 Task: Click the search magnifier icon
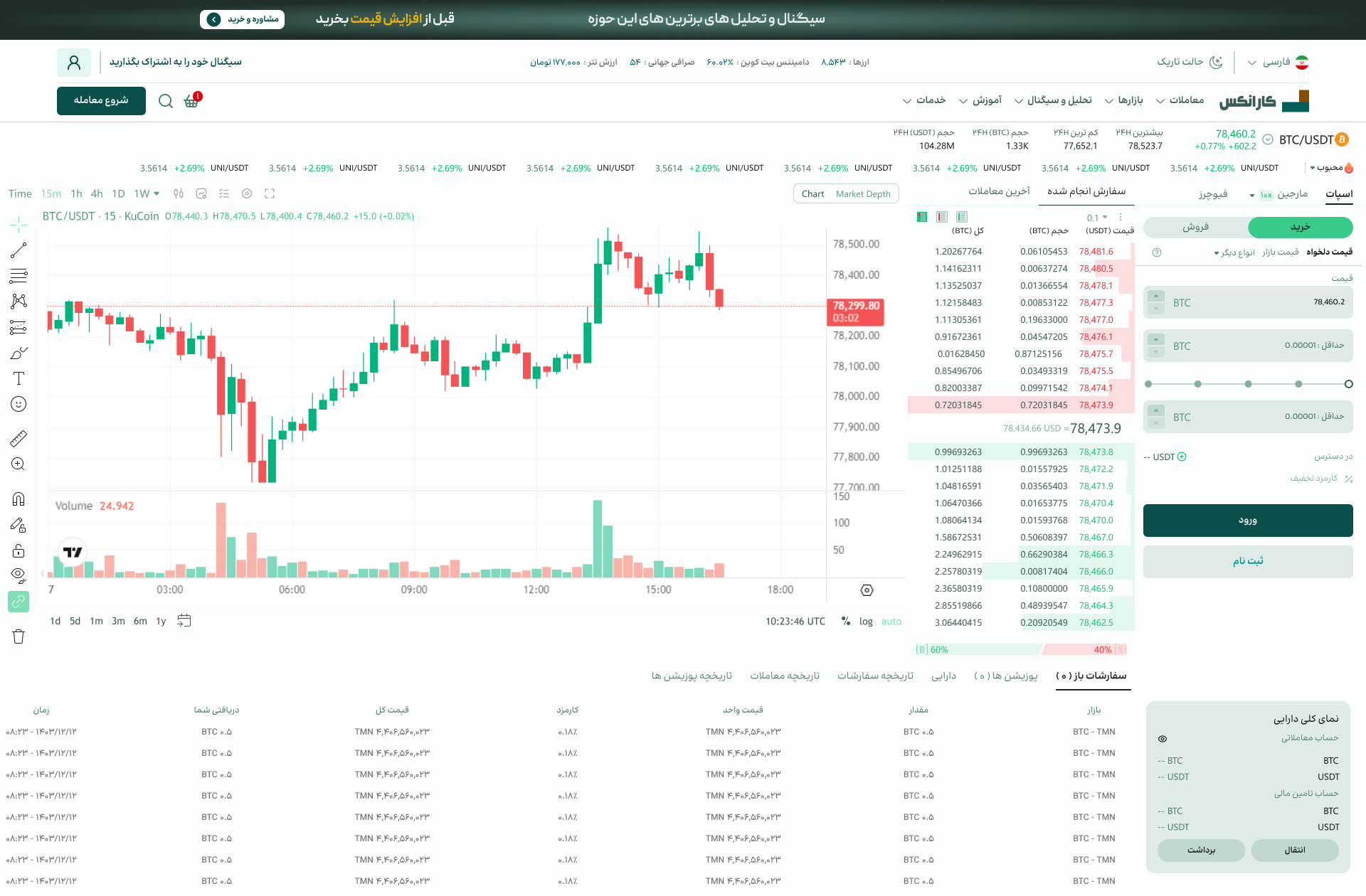(x=166, y=101)
